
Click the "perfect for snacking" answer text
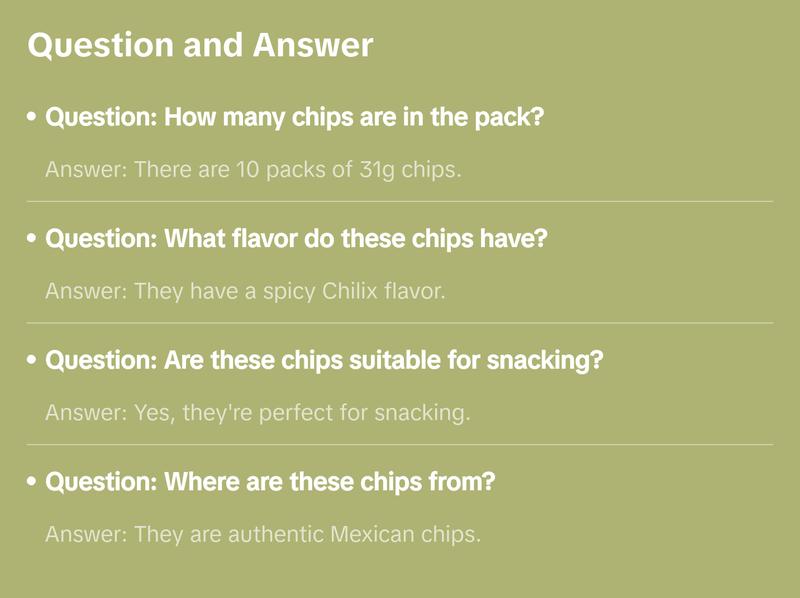[257, 412]
